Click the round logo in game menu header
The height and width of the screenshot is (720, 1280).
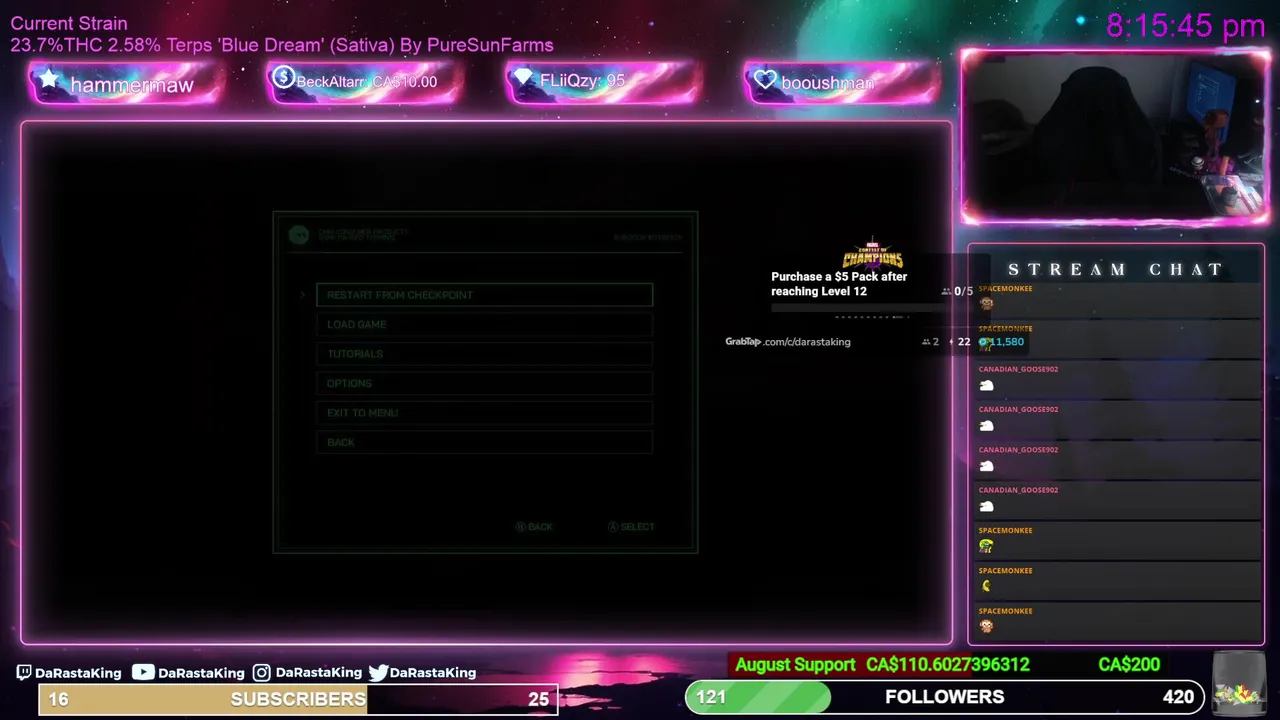pos(298,235)
